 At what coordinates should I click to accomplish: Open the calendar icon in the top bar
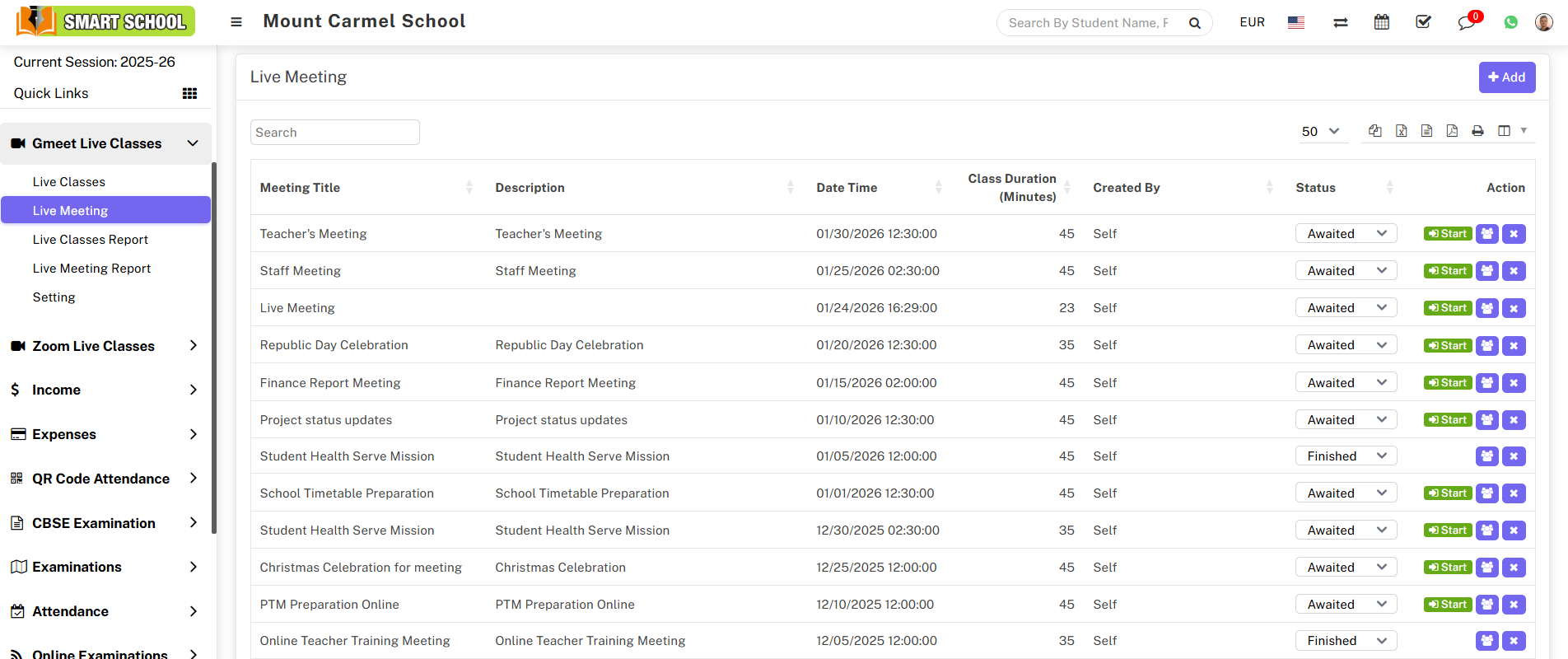[x=1382, y=22]
